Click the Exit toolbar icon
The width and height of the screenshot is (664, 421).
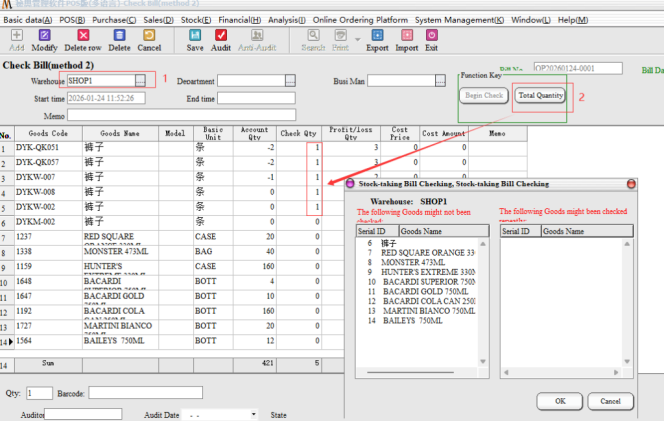431,40
